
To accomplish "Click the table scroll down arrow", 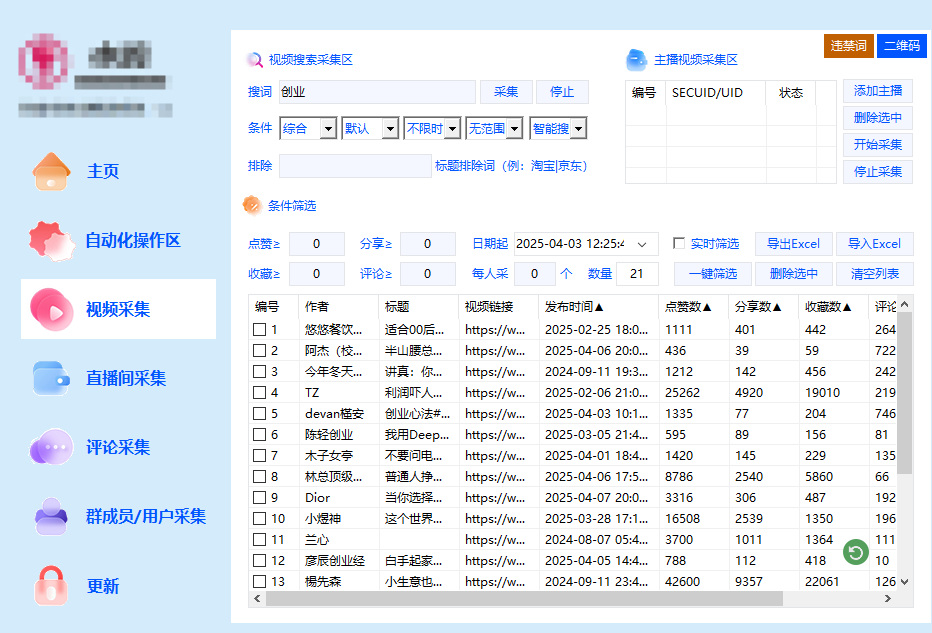I will [904, 582].
